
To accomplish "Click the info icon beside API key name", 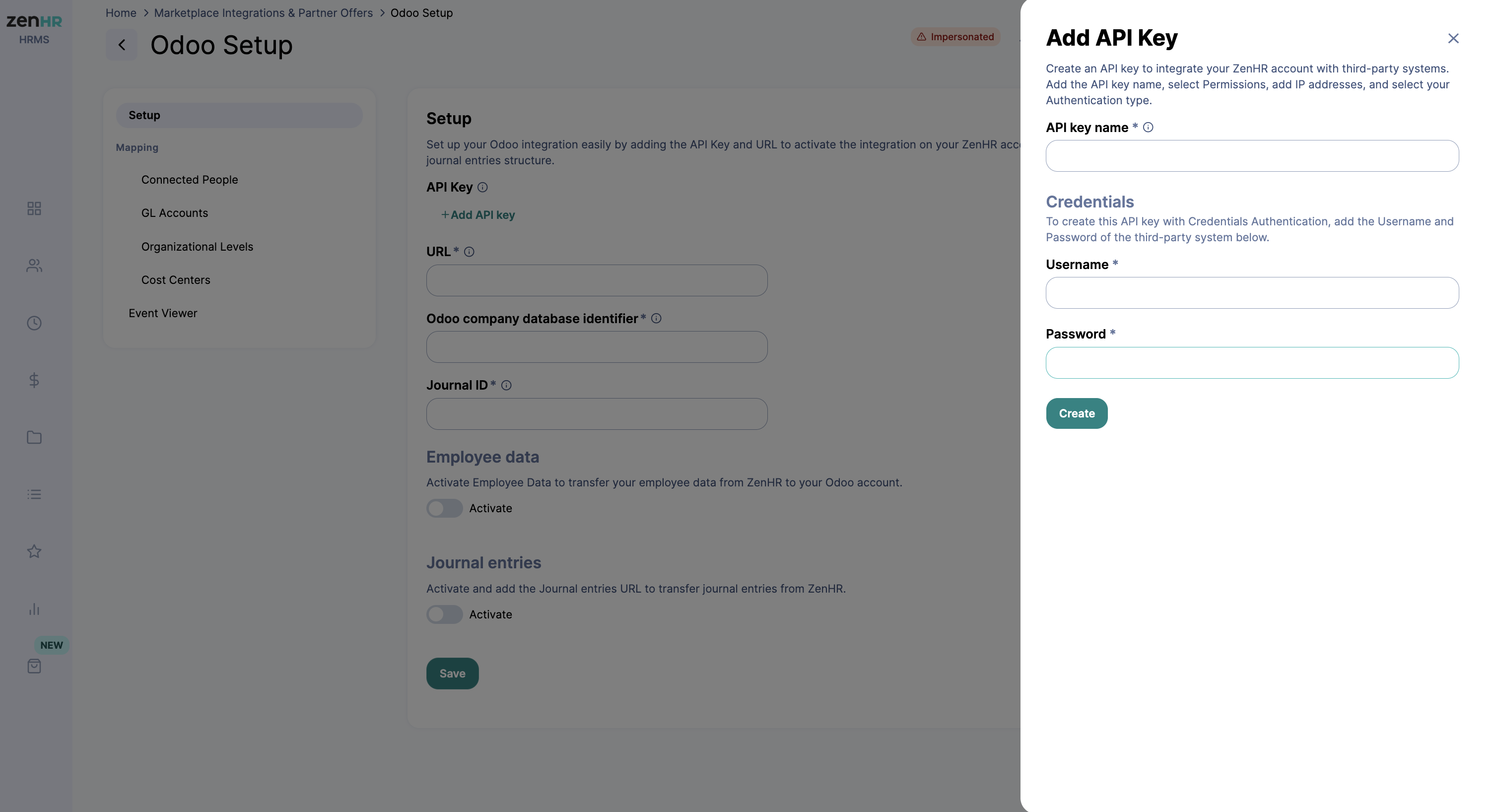I will pyautogui.click(x=1148, y=127).
